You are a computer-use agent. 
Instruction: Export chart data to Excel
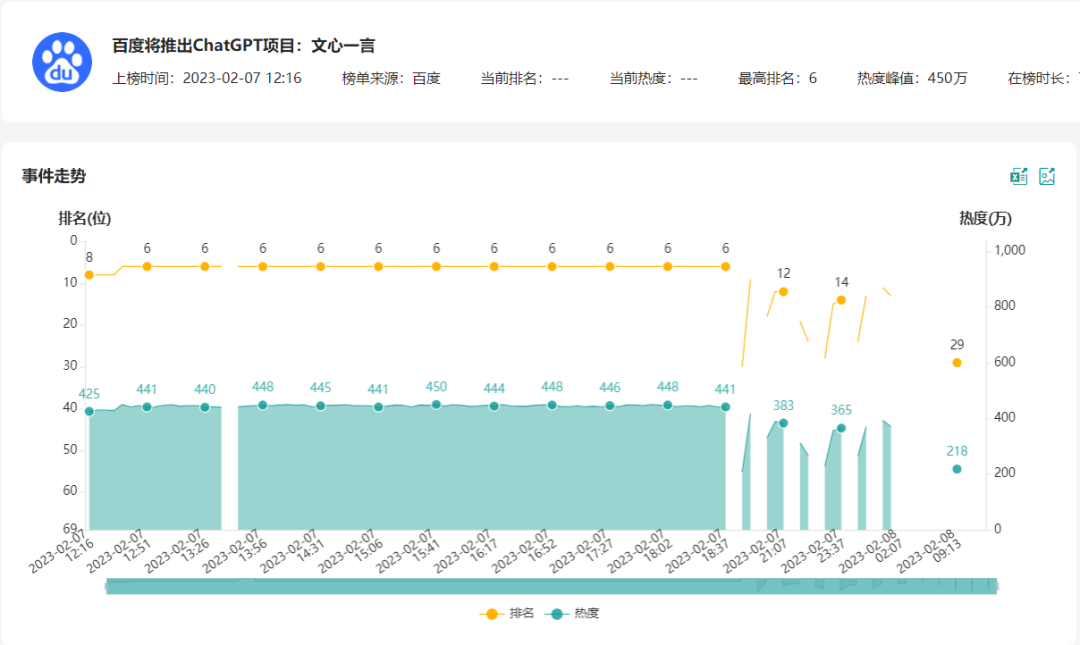click(x=1018, y=177)
